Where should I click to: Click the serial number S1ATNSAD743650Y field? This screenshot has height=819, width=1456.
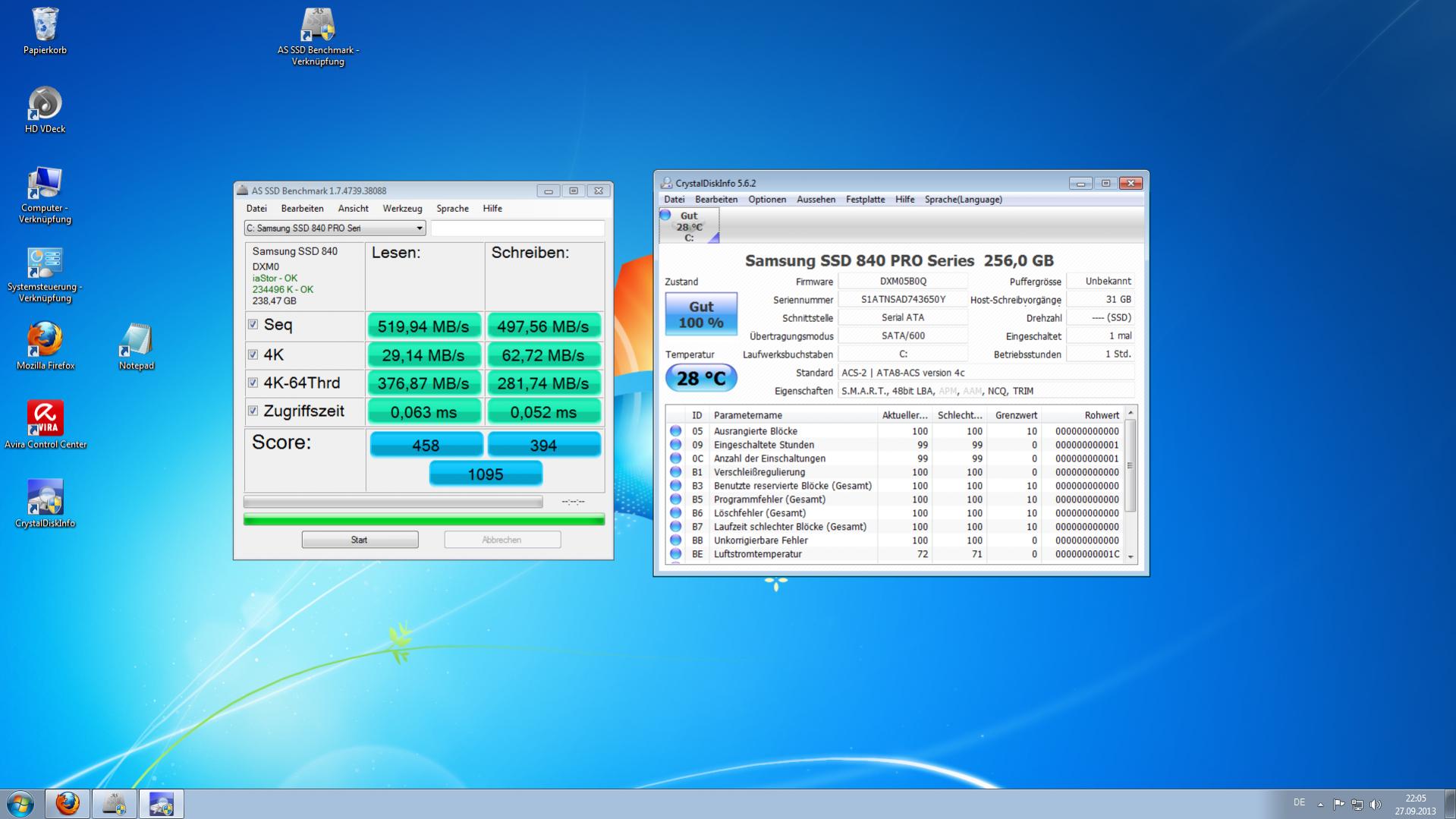point(903,300)
